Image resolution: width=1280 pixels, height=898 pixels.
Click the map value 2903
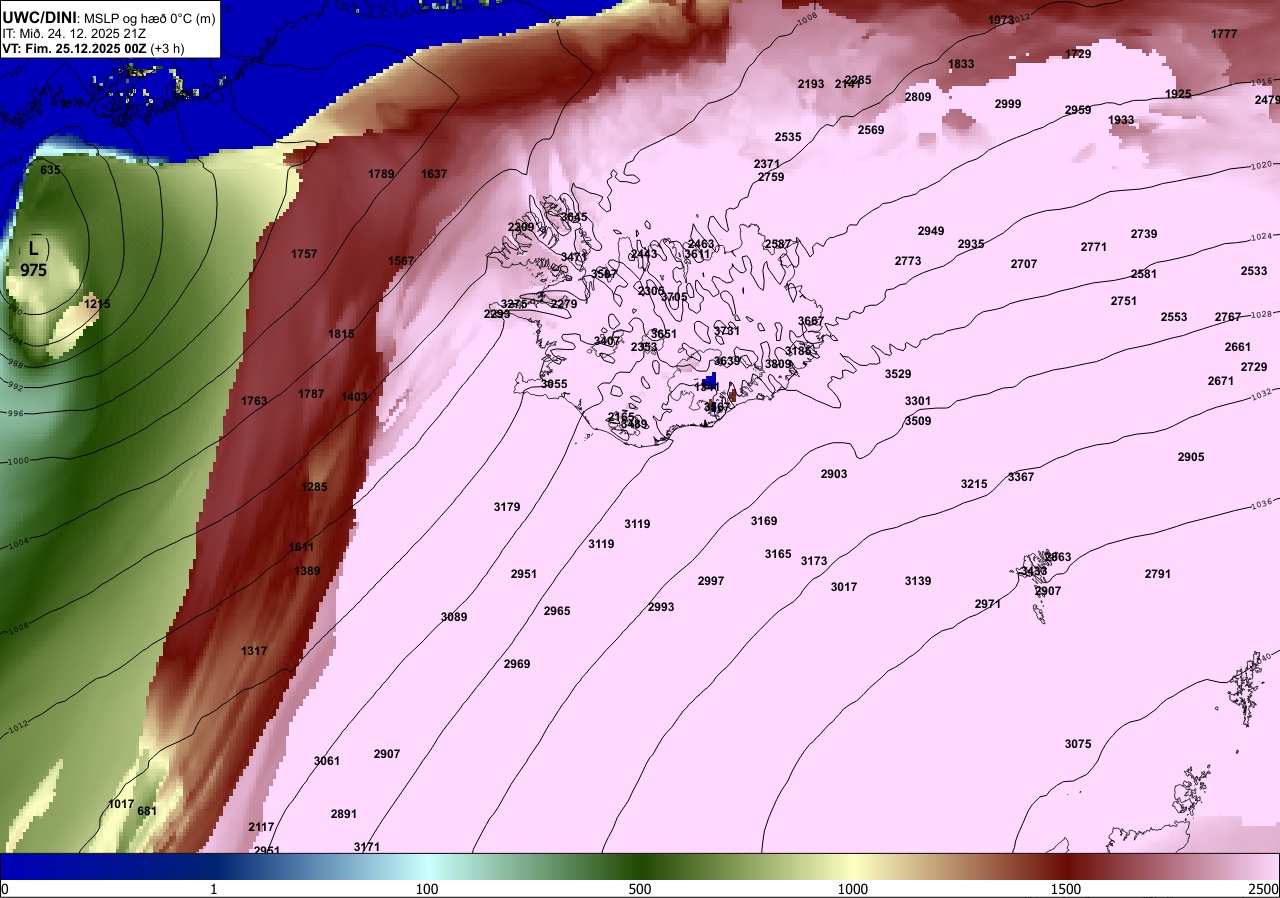pos(834,474)
